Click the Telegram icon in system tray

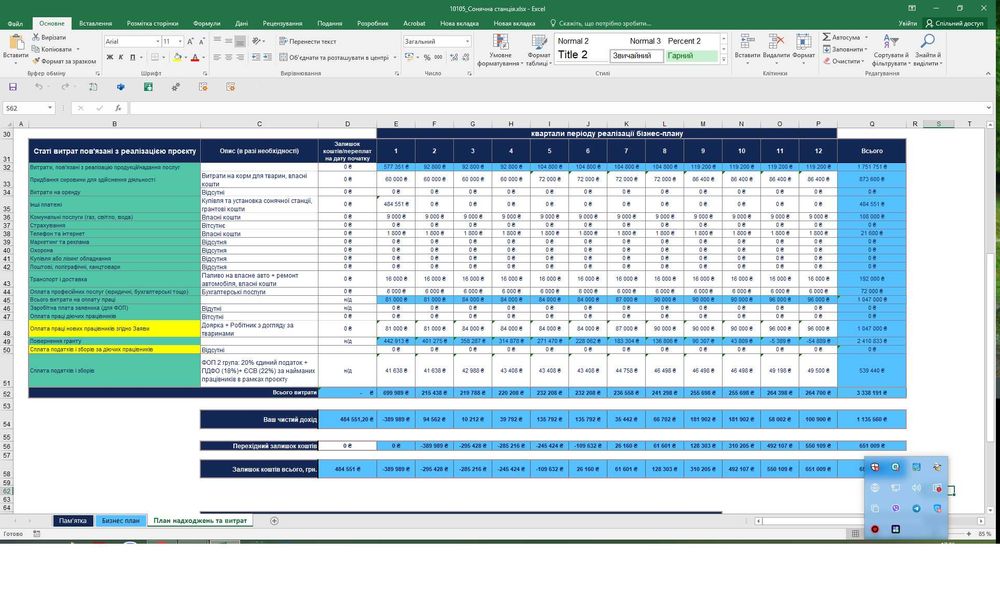[917, 509]
